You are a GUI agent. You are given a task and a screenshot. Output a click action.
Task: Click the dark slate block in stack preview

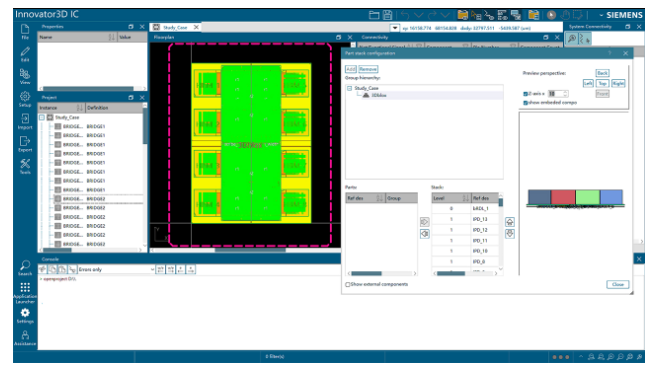(539, 197)
